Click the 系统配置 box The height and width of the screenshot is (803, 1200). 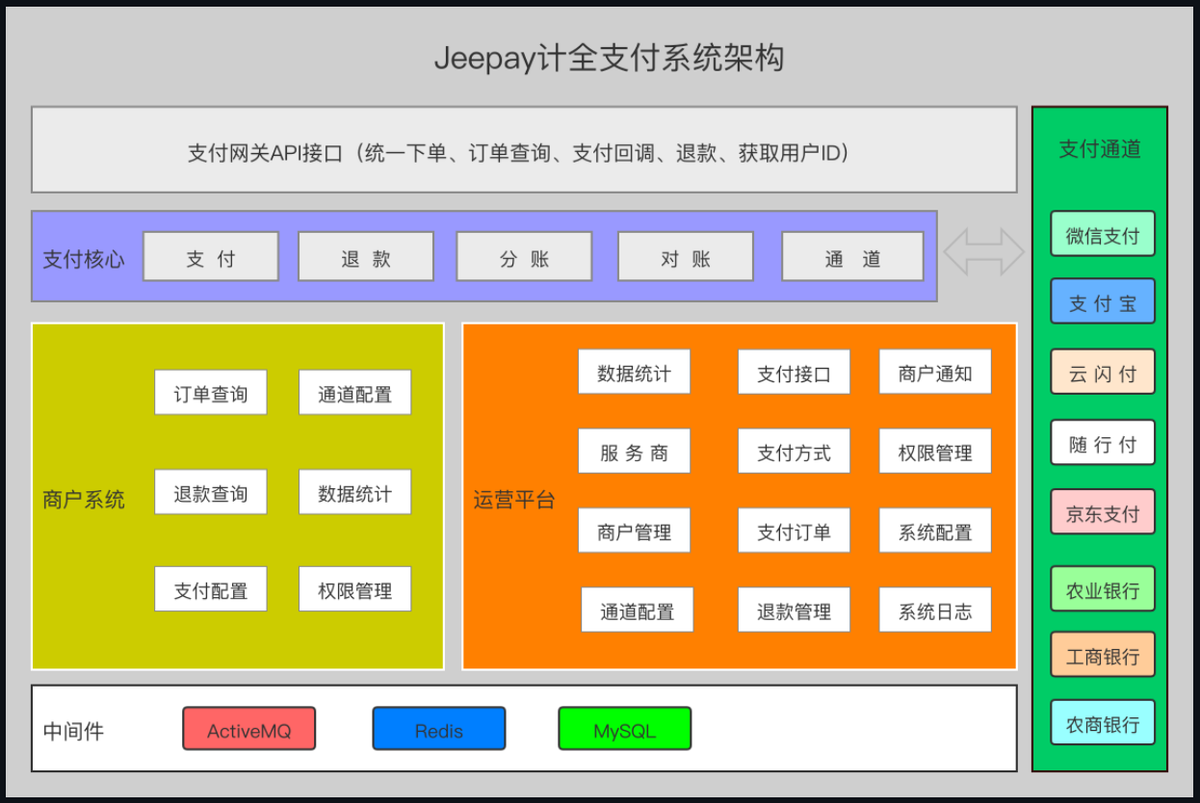pyautogui.click(x=935, y=531)
